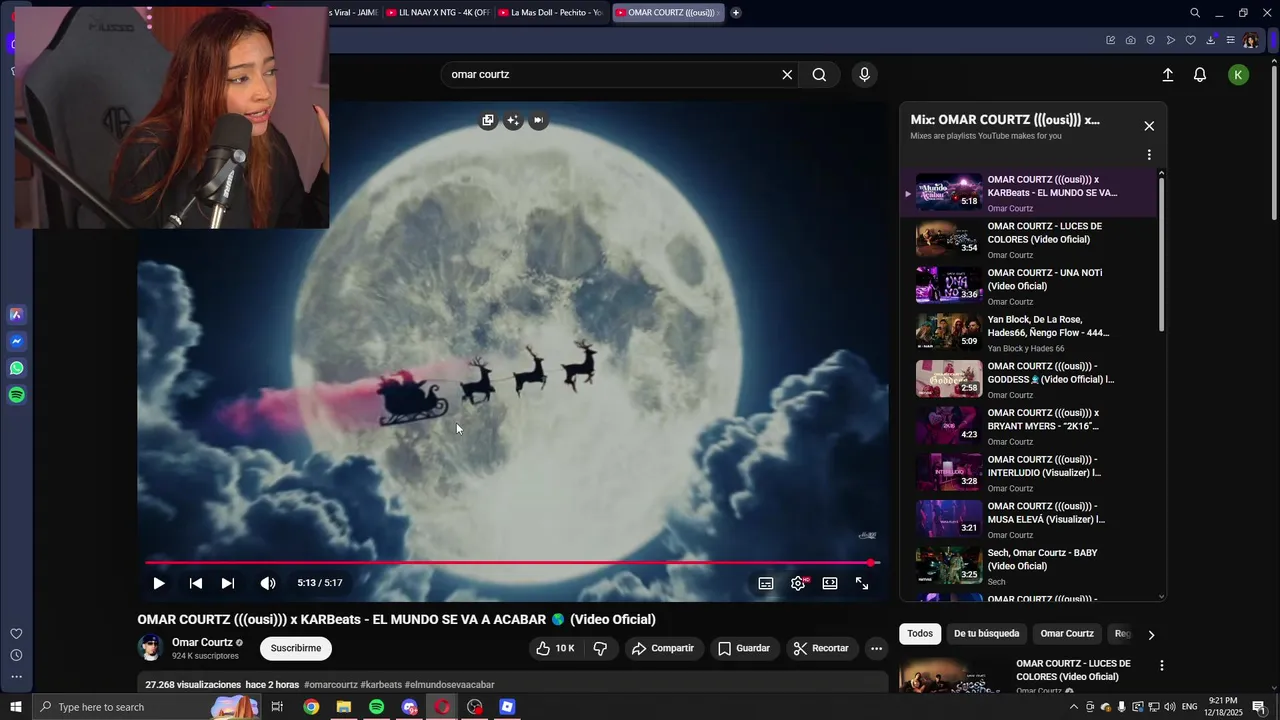
Task: Open Omar Courtz channel avatar
Action: pyautogui.click(x=151, y=648)
